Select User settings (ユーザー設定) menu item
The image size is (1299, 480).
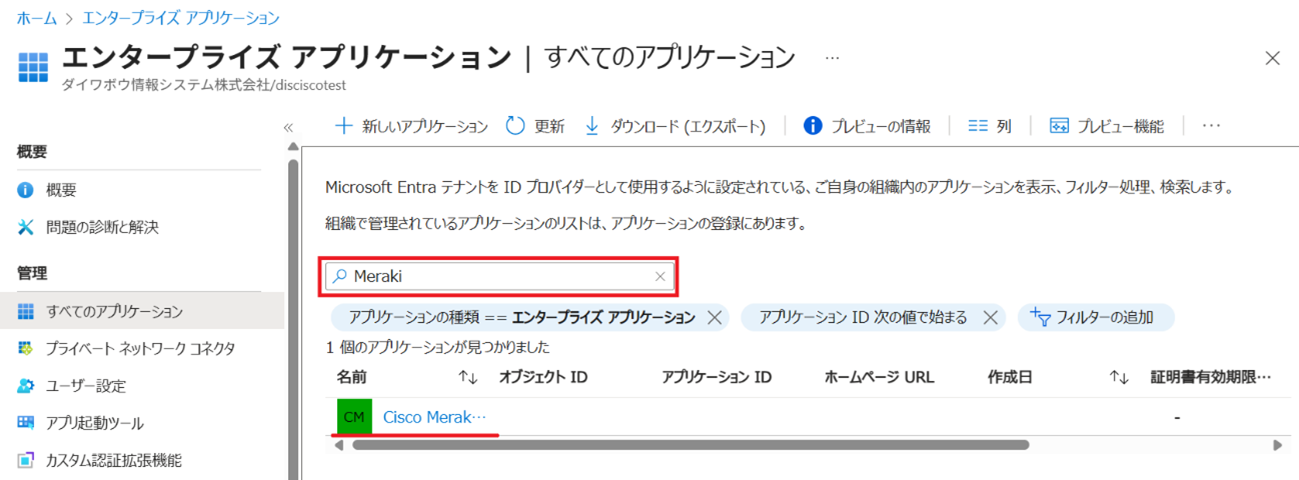point(86,386)
